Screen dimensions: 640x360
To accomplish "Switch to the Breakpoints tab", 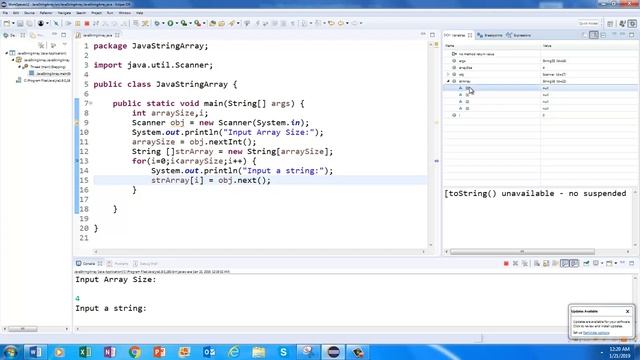I will click(490, 36).
